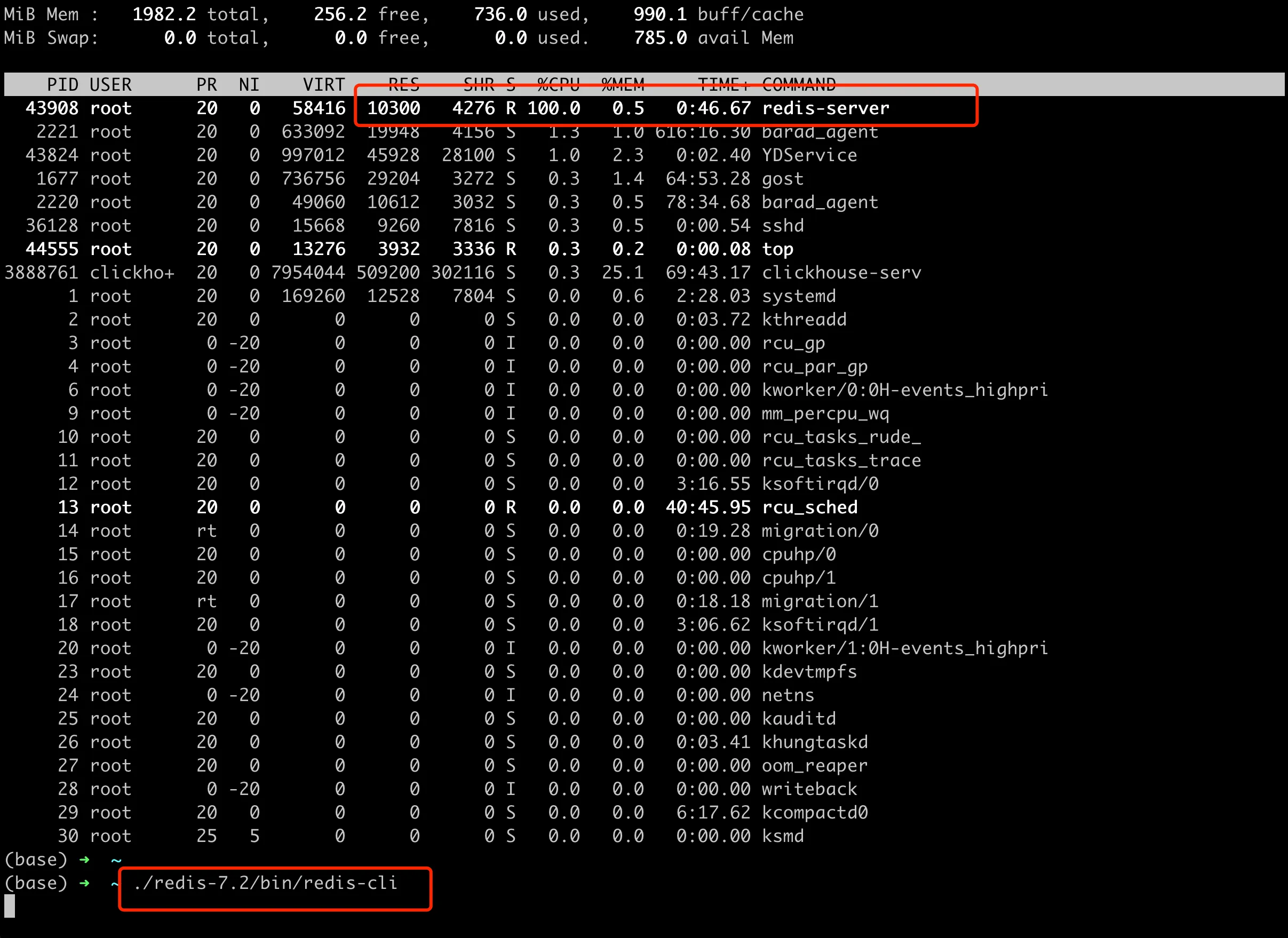Click the rcu_sched process name
This screenshot has height=938, width=1288.
[x=809, y=507]
